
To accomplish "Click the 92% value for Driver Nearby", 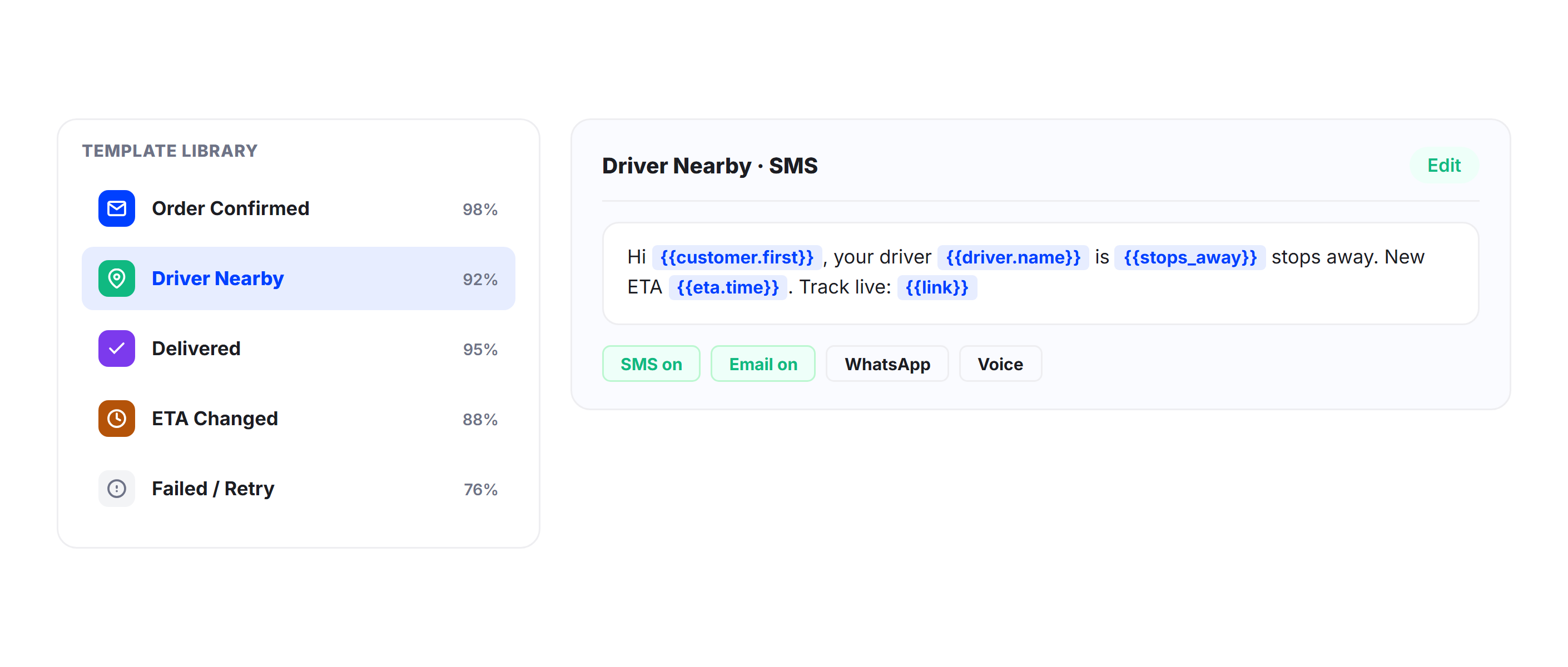I will pyautogui.click(x=480, y=280).
